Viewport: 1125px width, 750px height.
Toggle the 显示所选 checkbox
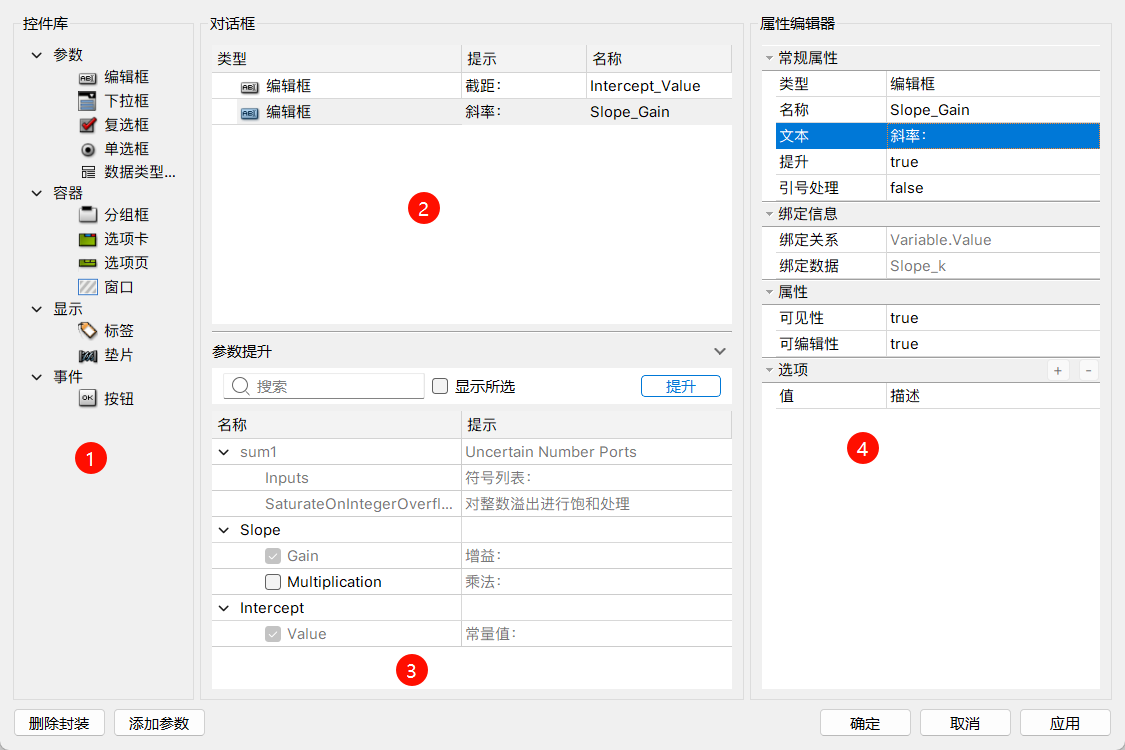[439, 386]
